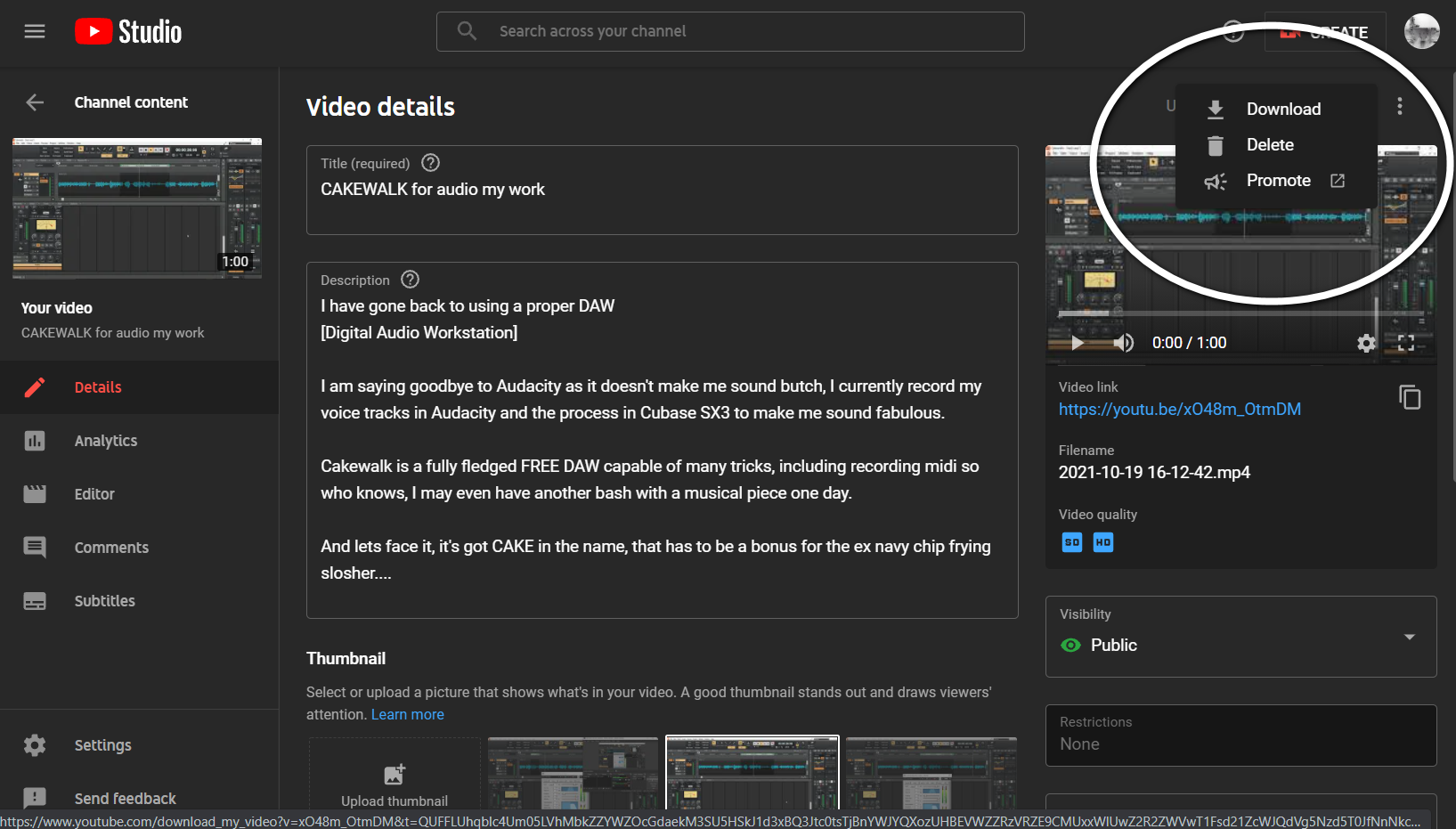The image size is (1456, 829).
Task: Click the search magnifier icon
Action: [x=467, y=31]
